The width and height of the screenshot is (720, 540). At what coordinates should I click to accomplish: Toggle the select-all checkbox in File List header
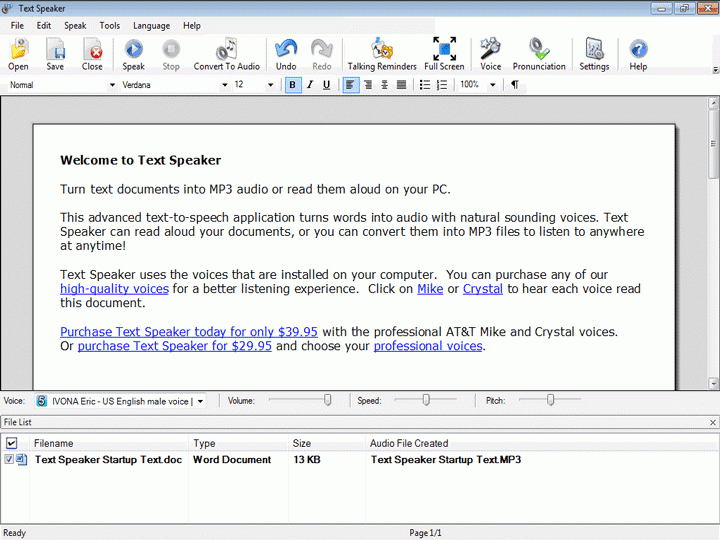pos(12,443)
